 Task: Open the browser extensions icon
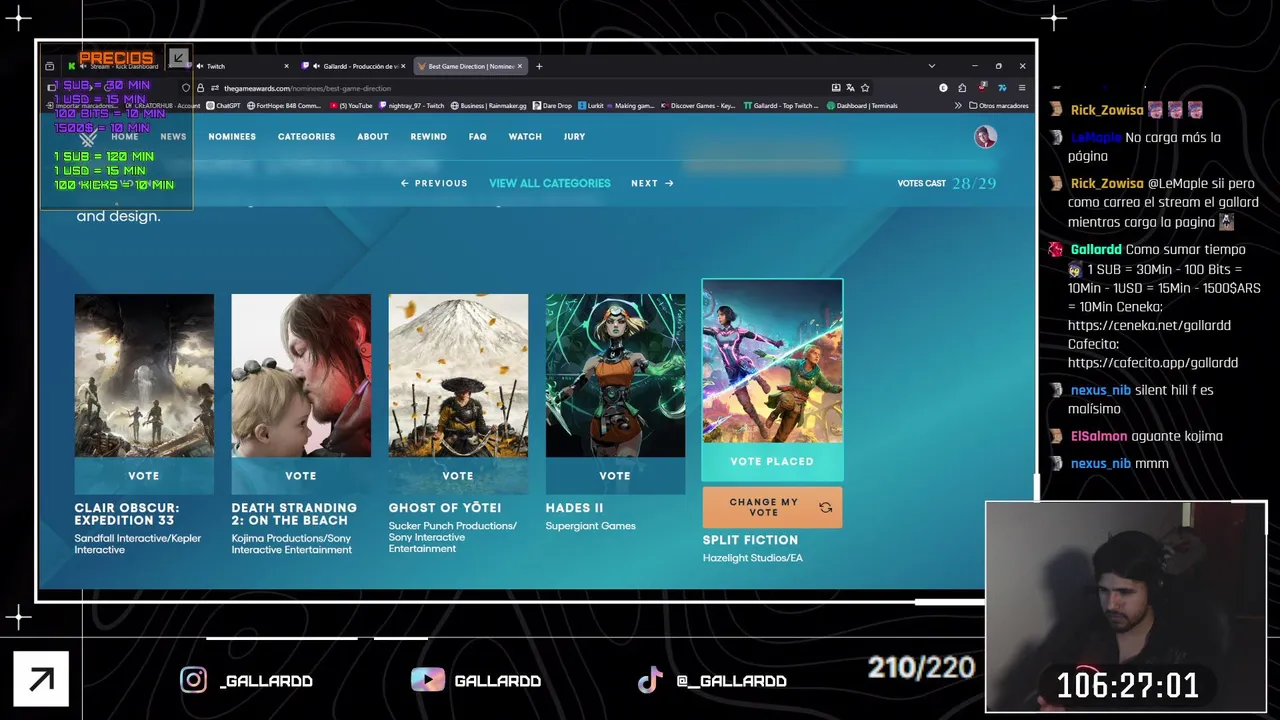(962, 88)
